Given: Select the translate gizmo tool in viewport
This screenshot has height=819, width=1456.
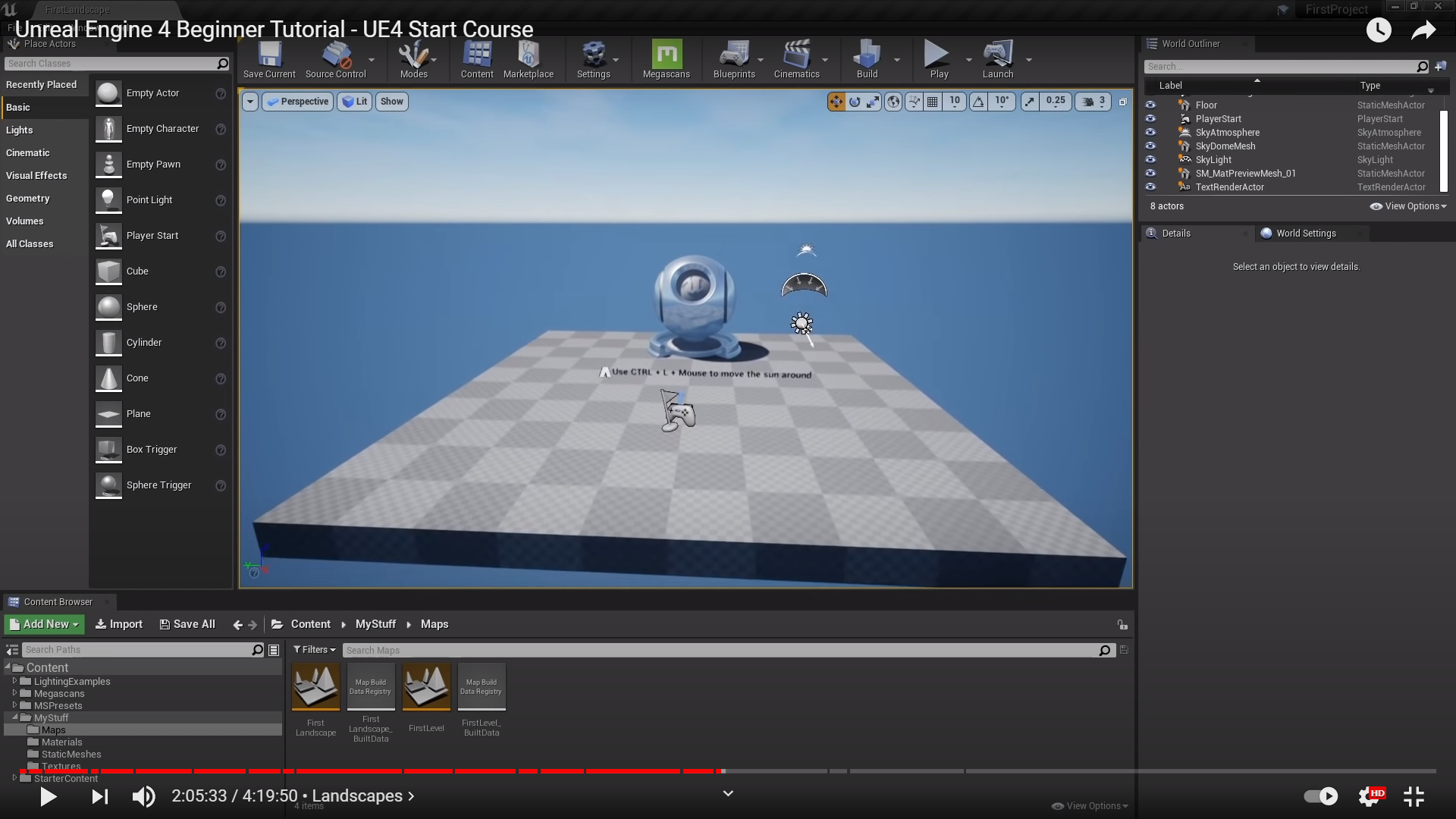Looking at the screenshot, I should click(x=836, y=102).
